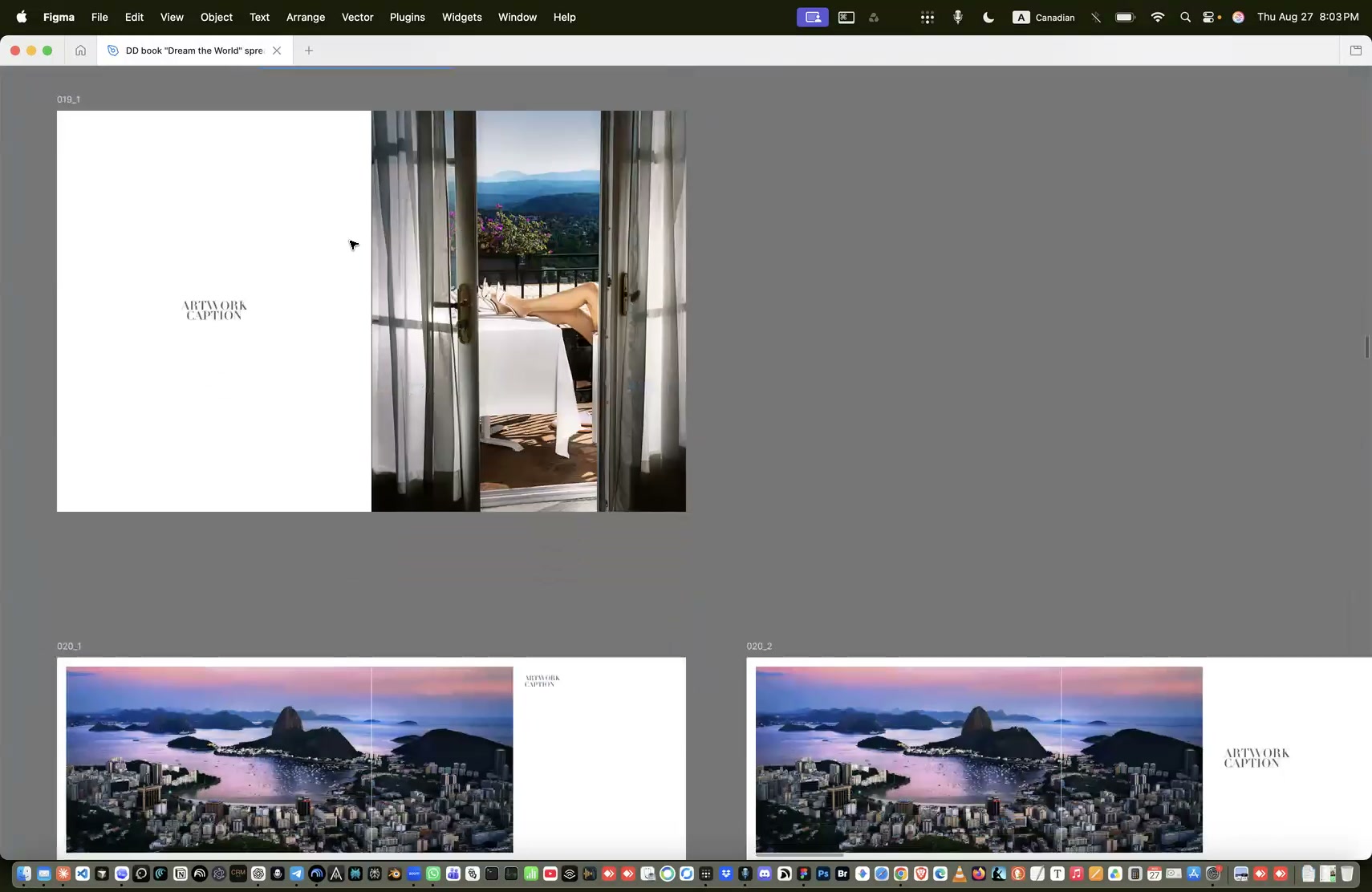Select frame label 020_1
Image resolution: width=1372 pixels, height=892 pixels.
(x=69, y=646)
